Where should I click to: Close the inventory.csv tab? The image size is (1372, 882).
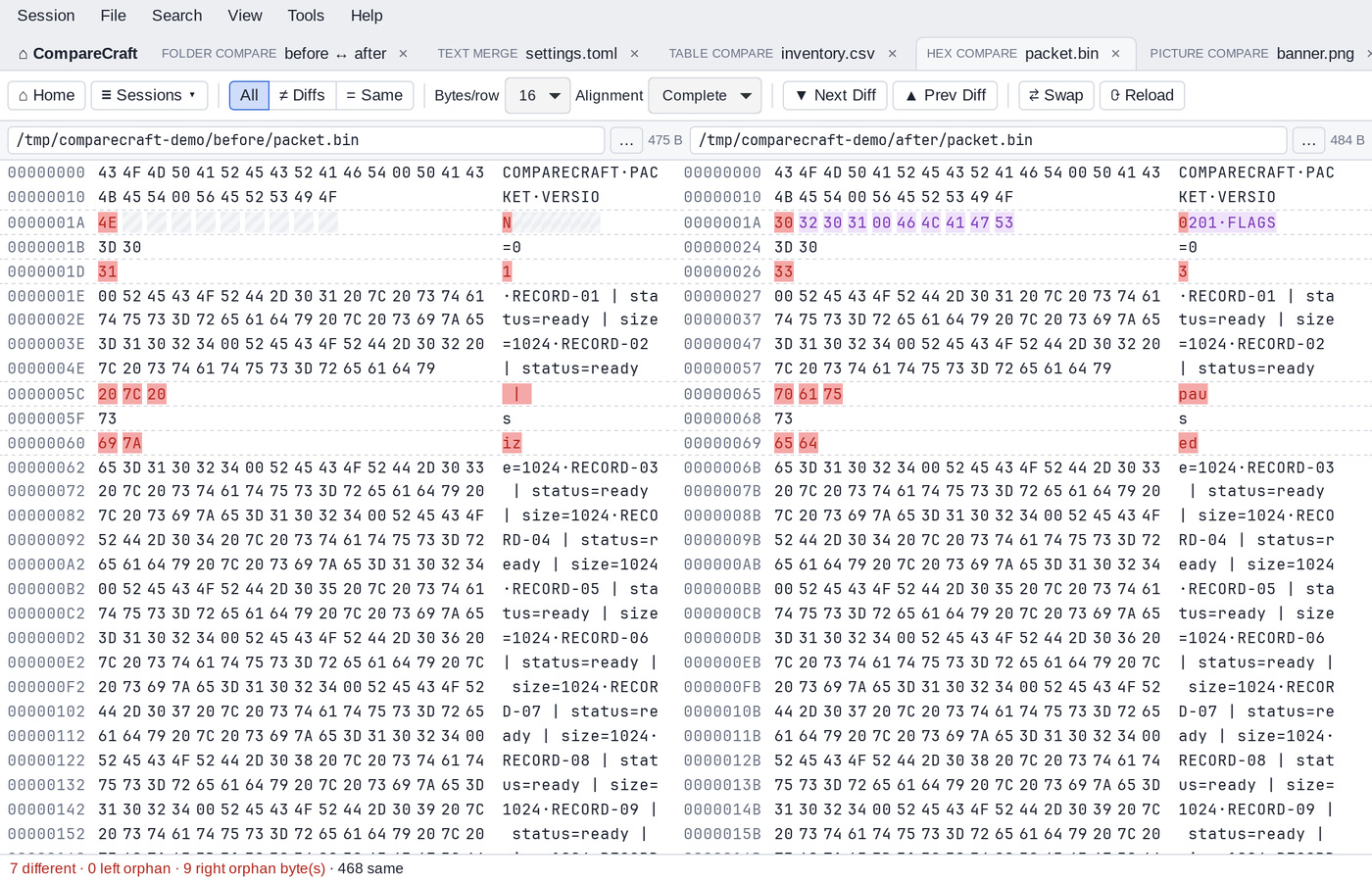pos(892,54)
